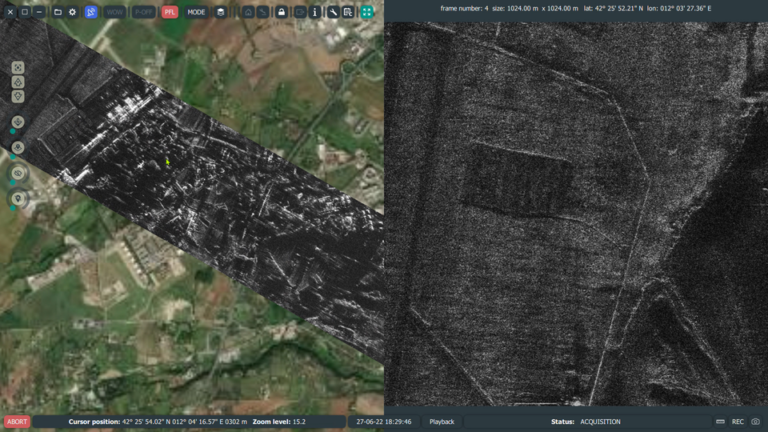Click the WOW toolbar button
768x432 pixels.
114,12
